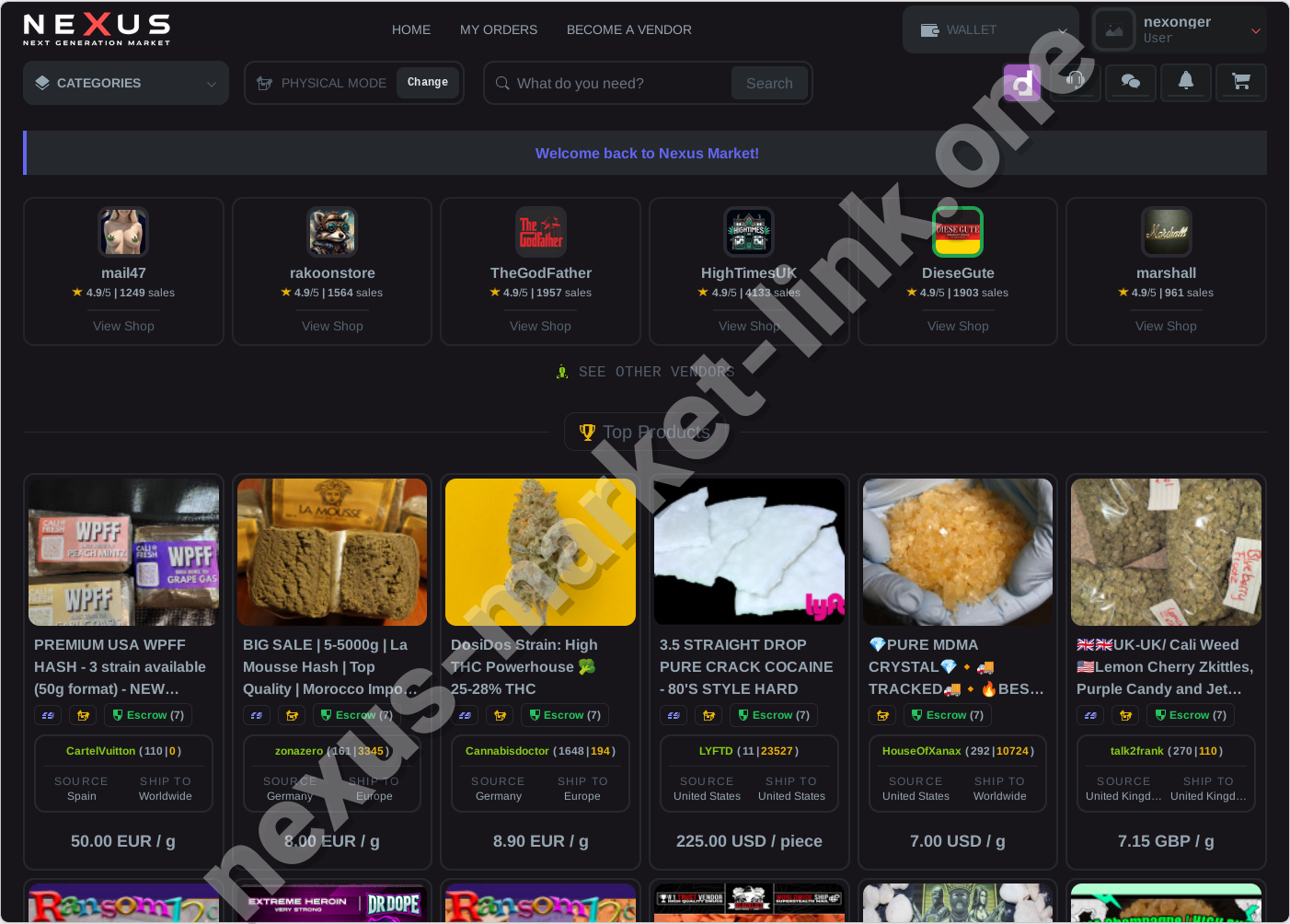
Task: Open the talk2frank vendor name link
Action: click(x=1137, y=751)
